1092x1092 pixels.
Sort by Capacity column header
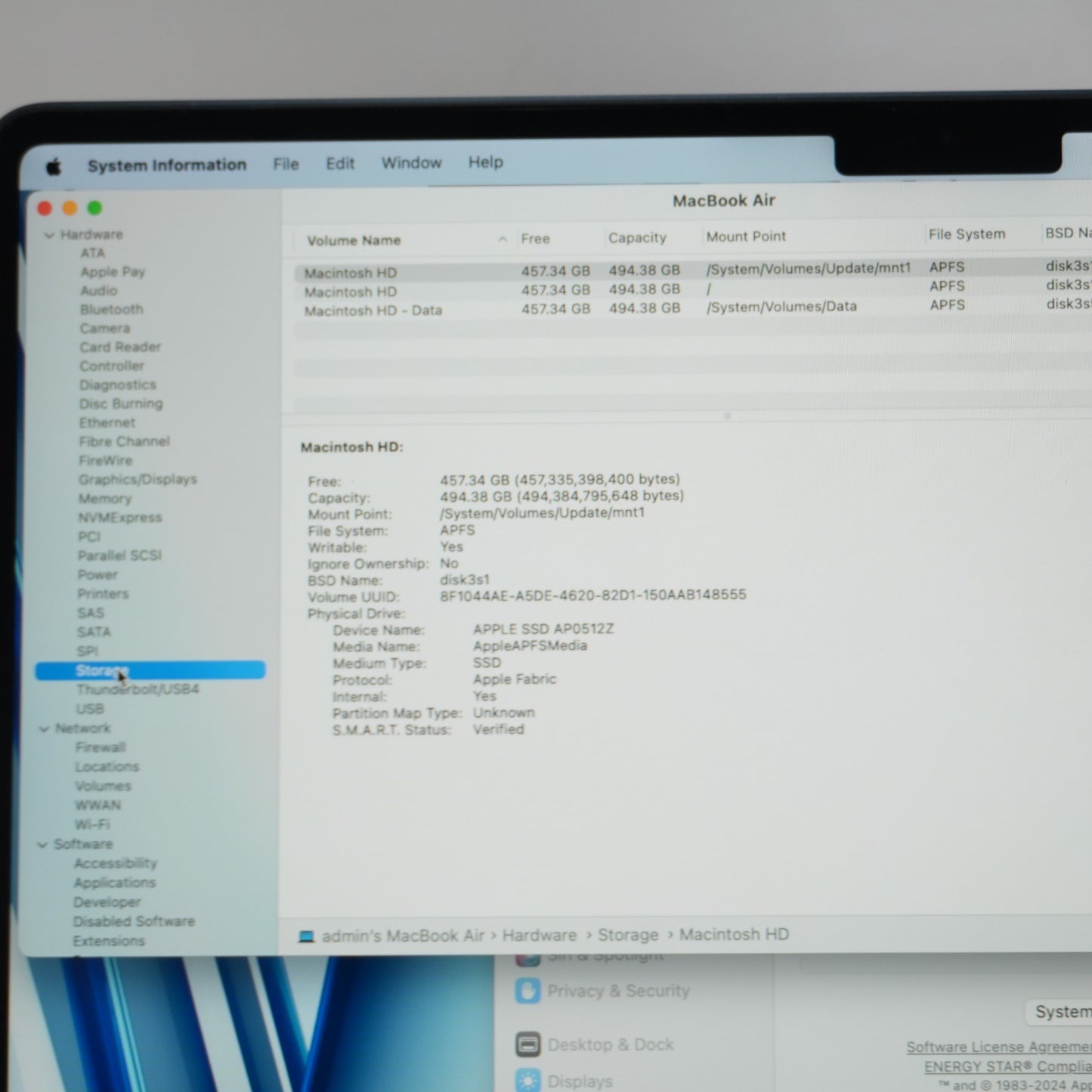pos(637,238)
